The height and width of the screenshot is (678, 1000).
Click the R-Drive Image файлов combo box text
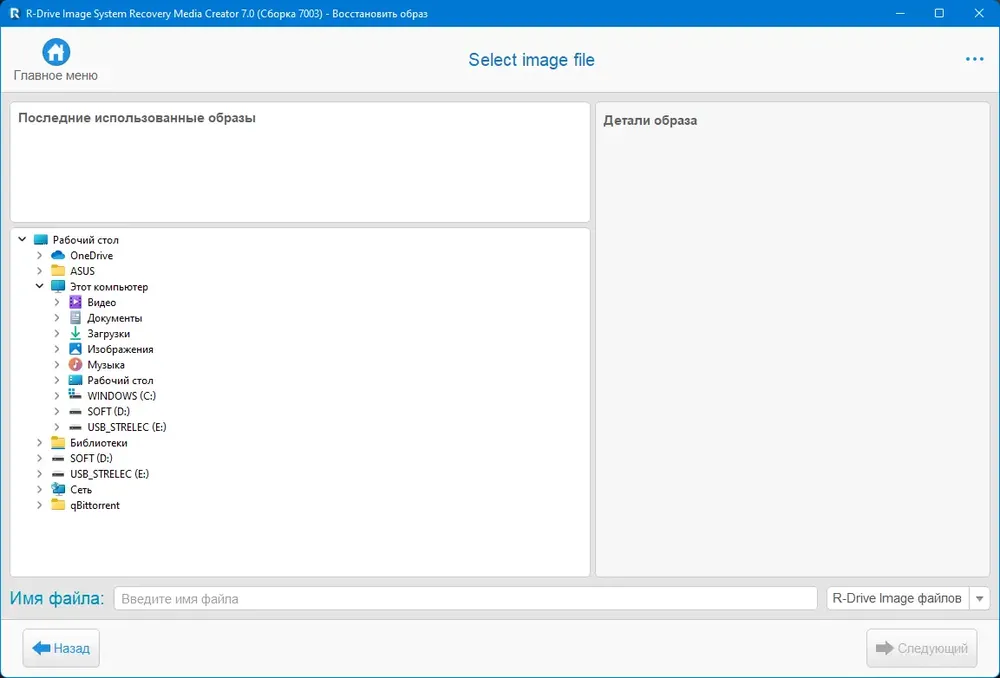pos(897,598)
